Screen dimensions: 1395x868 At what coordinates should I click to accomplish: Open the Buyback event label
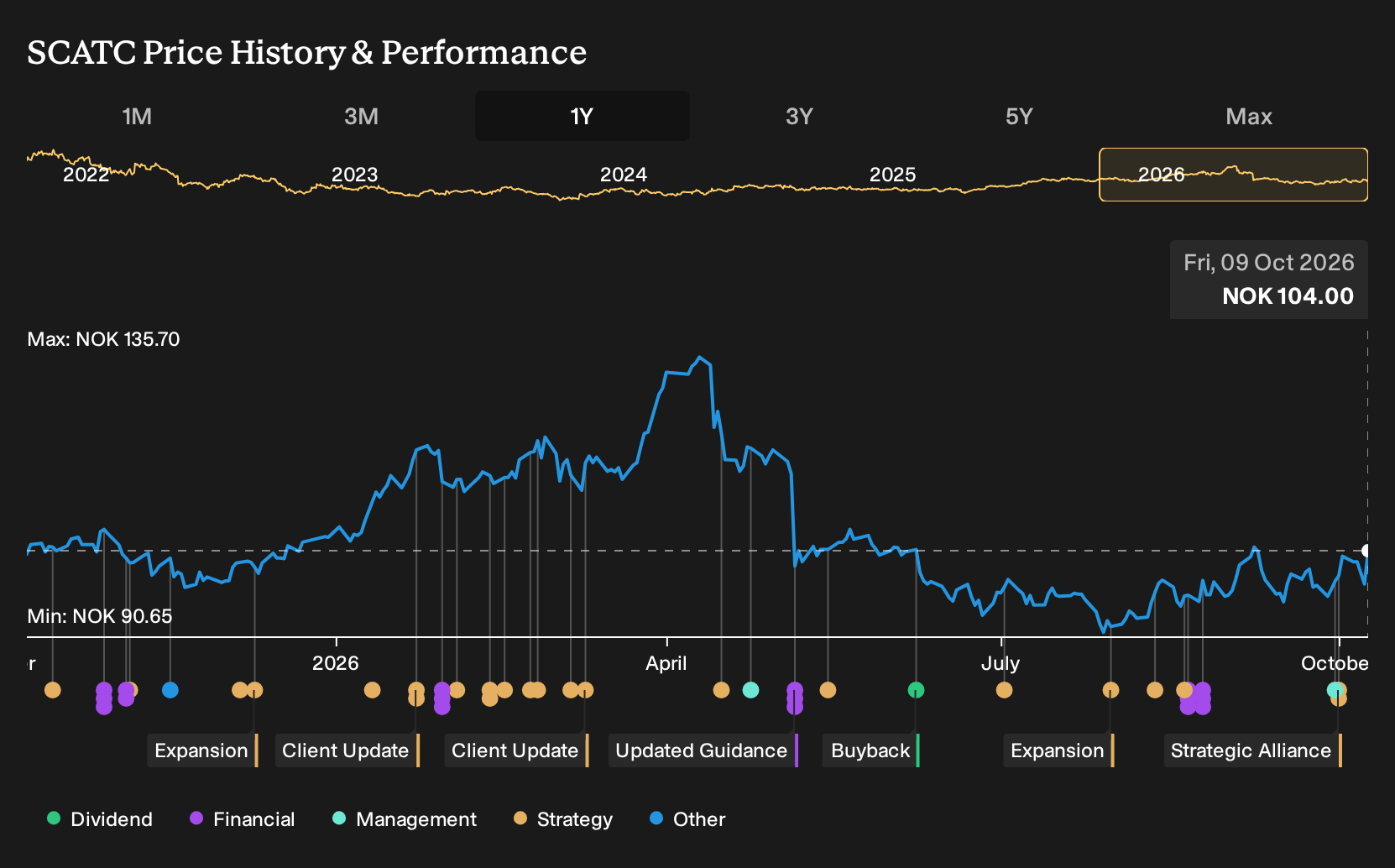pyautogui.click(x=872, y=750)
